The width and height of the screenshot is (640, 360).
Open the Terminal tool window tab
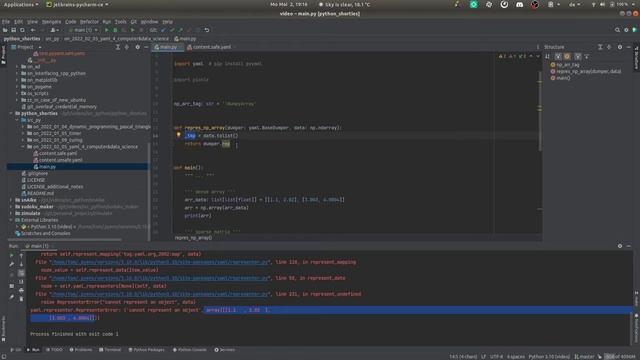click(110, 350)
